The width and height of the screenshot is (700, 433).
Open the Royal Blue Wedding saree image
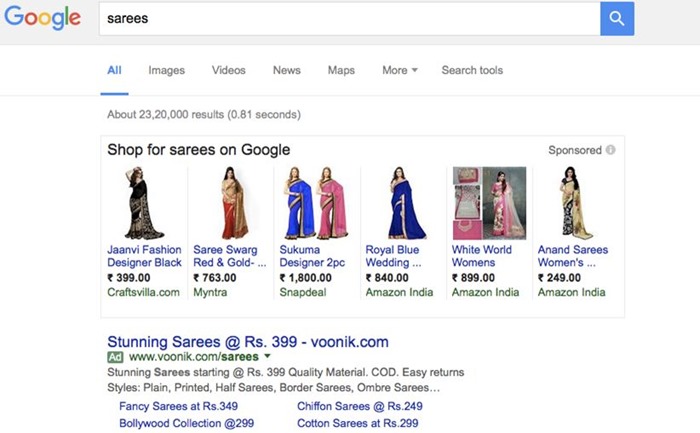click(x=400, y=203)
